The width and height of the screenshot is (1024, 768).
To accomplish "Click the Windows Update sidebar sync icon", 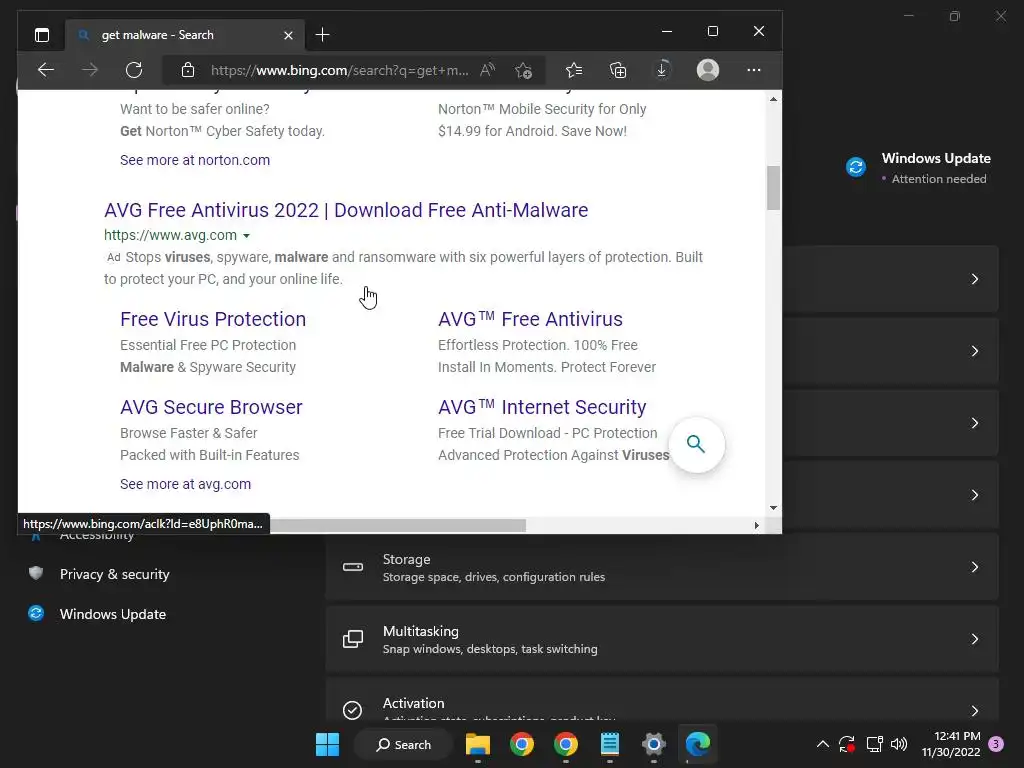I will tap(36, 613).
